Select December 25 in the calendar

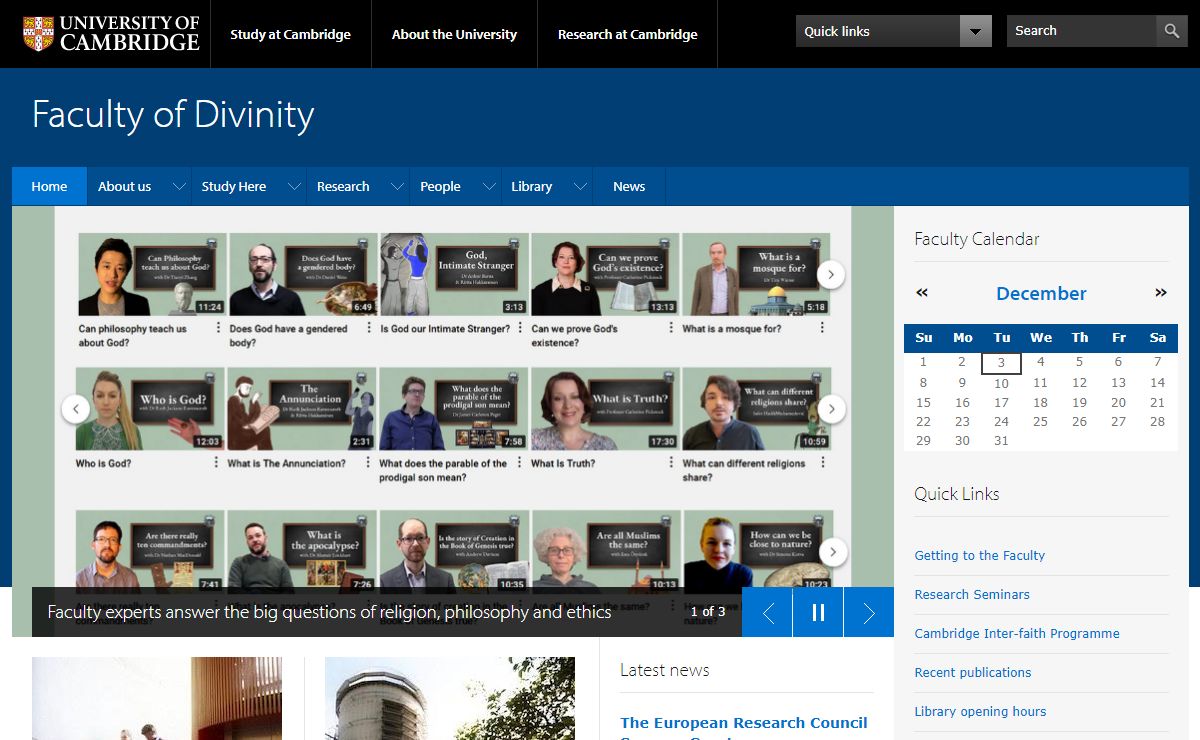pos(1040,421)
